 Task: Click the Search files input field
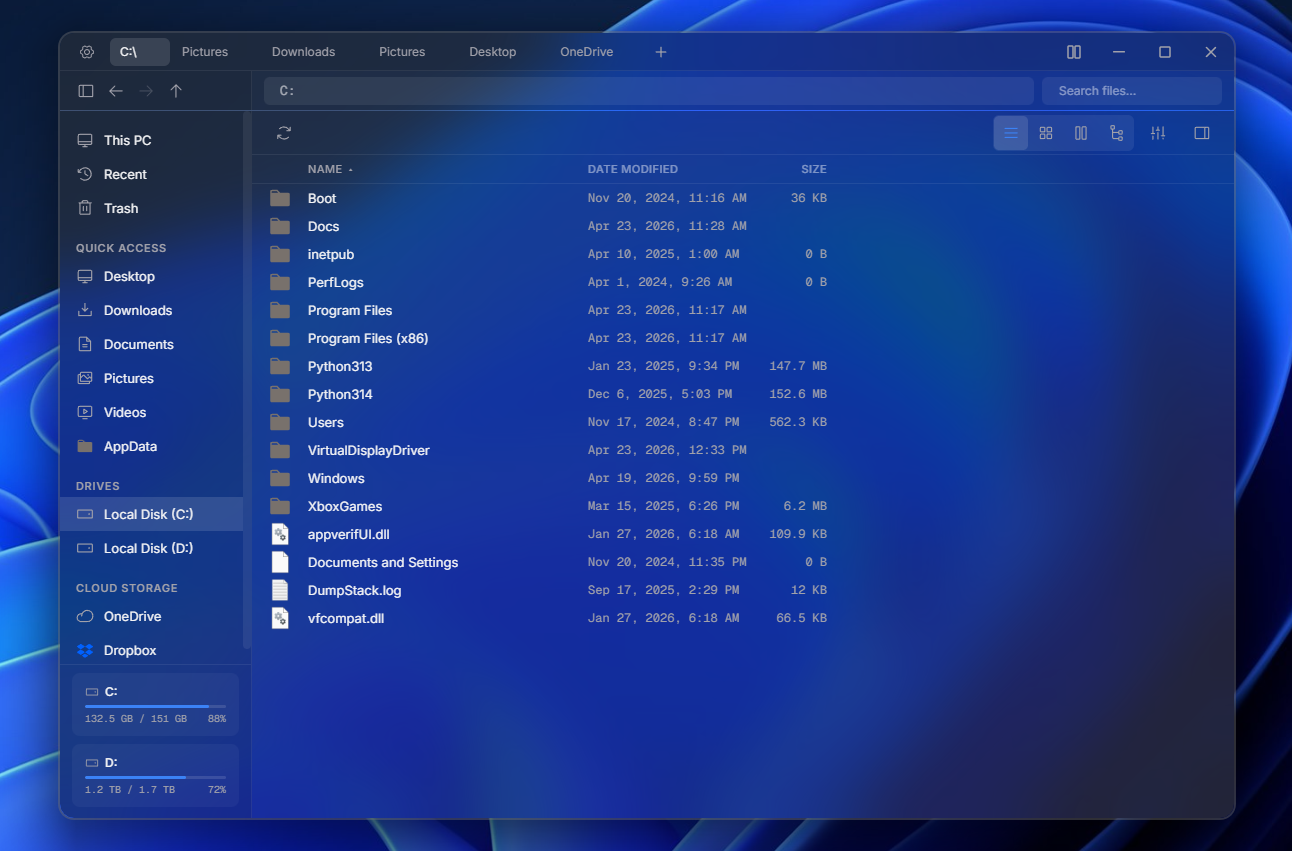click(1131, 91)
